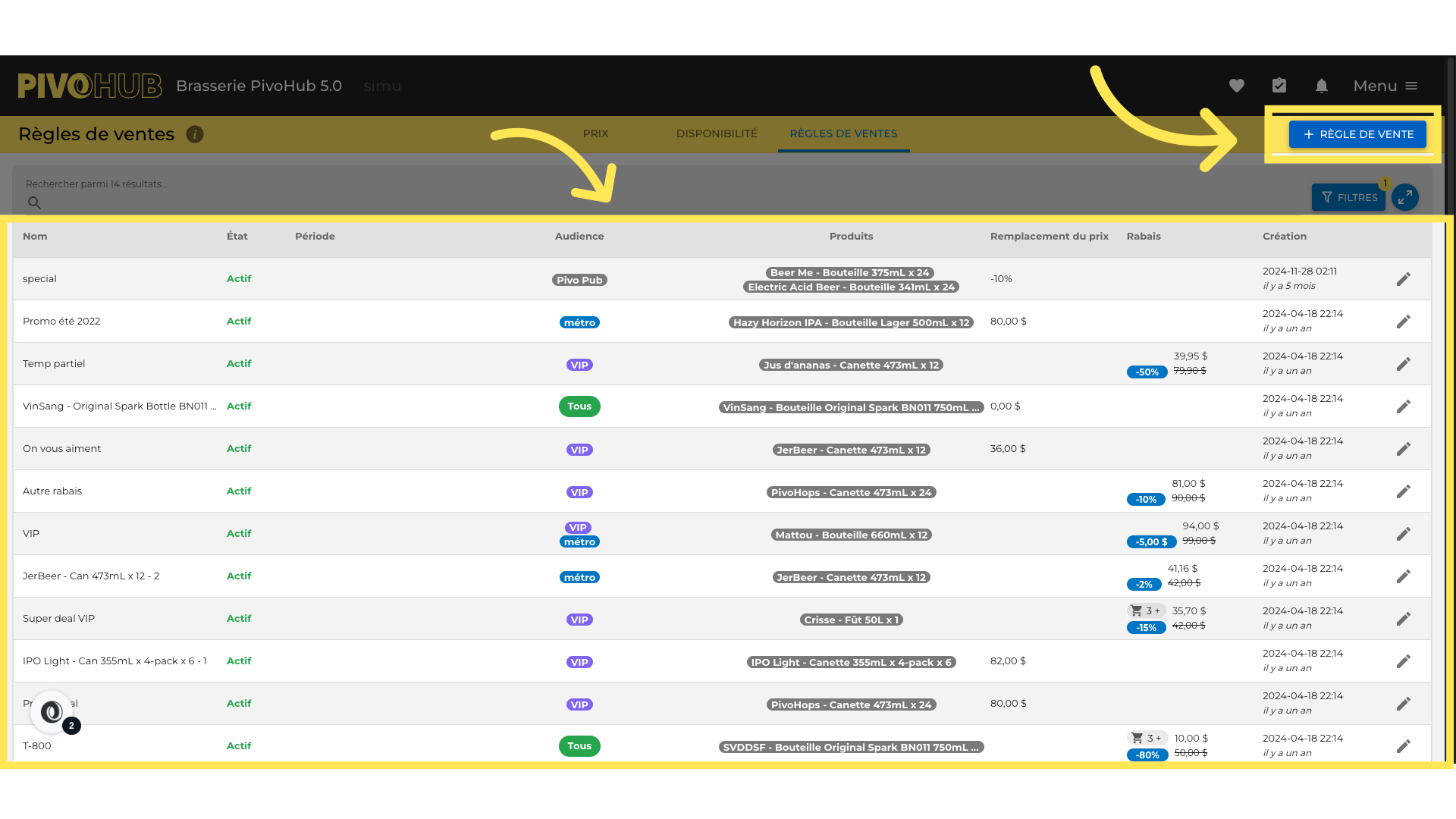This screenshot has height=819, width=1456.
Task: Click the heart favorites icon
Action: pyautogui.click(x=1237, y=86)
